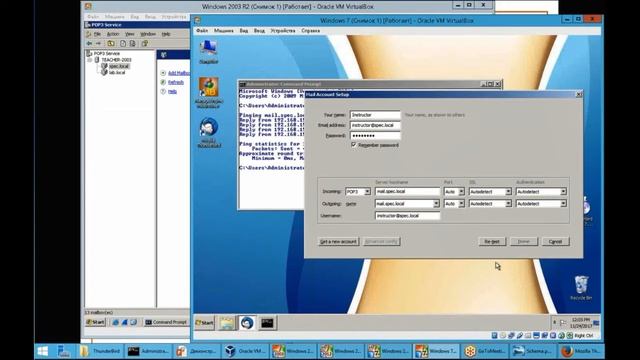Click Refresh link in POP3 Service
The image size is (640, 360).
[x=176, y=82]
